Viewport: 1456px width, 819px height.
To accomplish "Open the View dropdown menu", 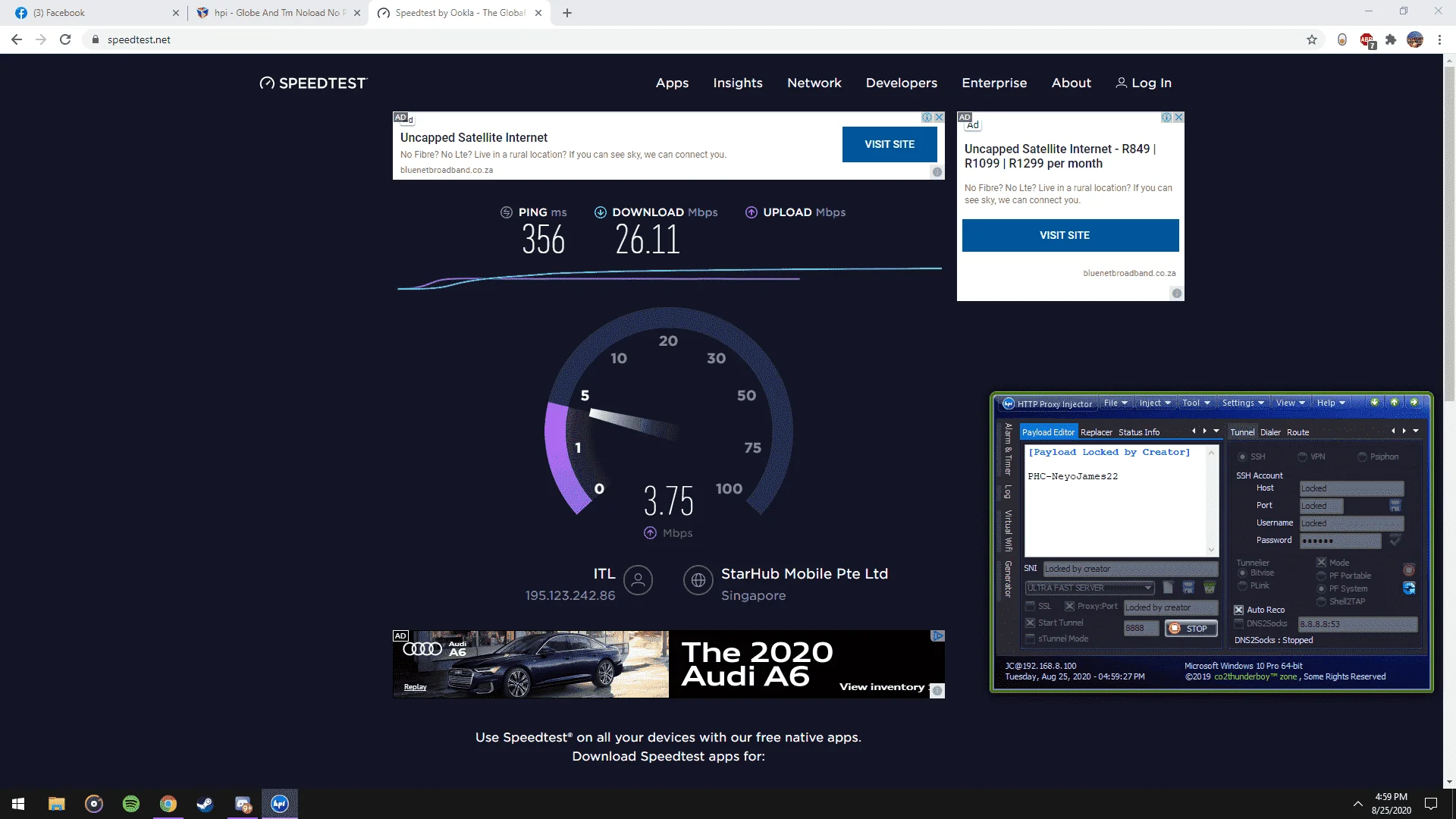I will [1290, 403].
